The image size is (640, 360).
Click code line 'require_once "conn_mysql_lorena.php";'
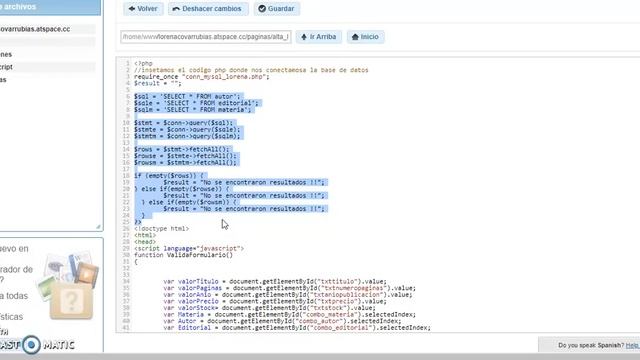point(202,77)
